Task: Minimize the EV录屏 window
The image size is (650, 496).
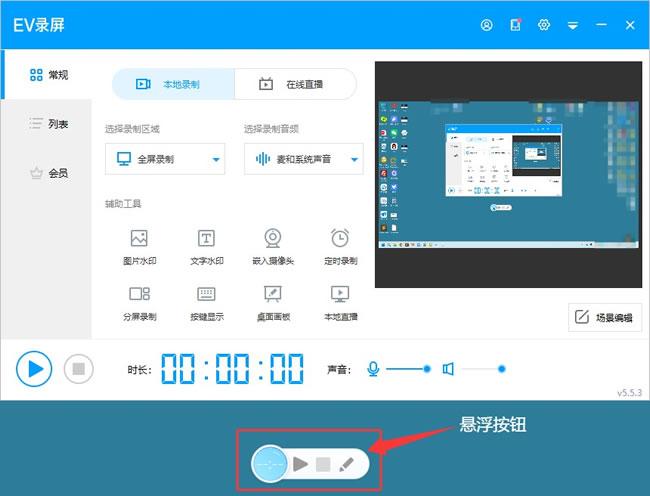Action: [601, 25]
